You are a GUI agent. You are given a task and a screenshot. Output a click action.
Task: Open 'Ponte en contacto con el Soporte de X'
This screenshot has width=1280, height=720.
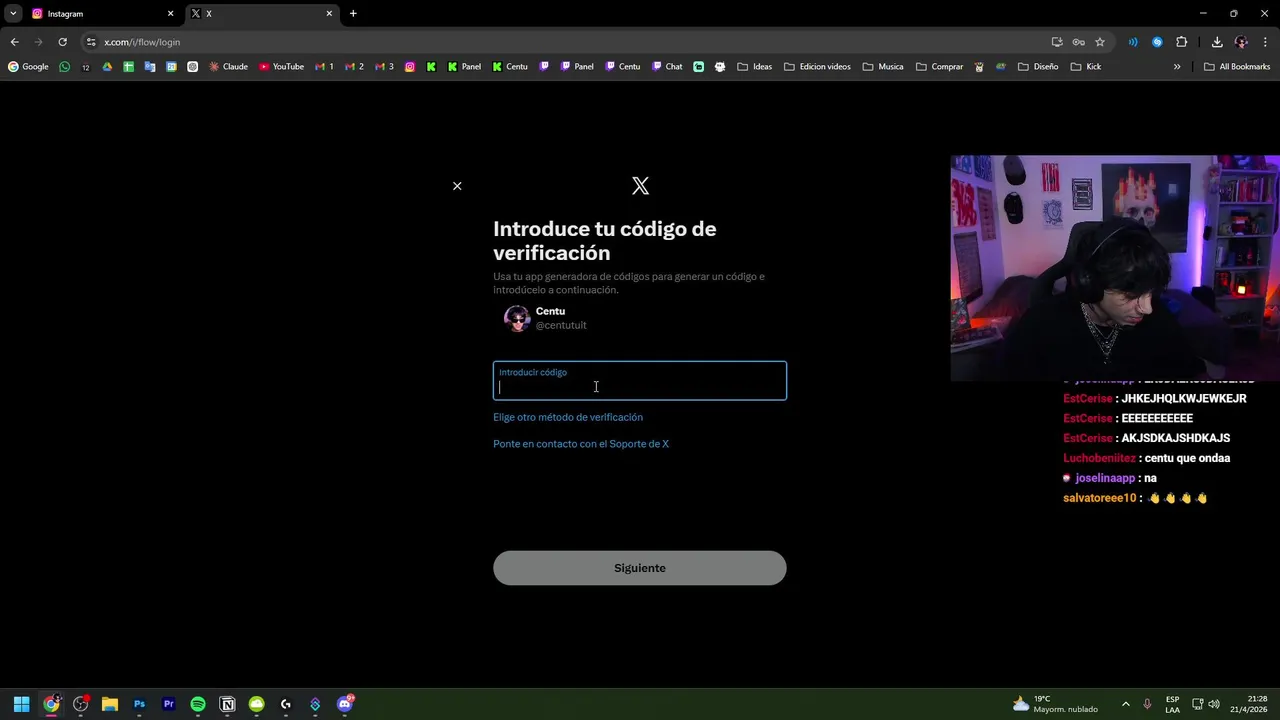[581, 444]
